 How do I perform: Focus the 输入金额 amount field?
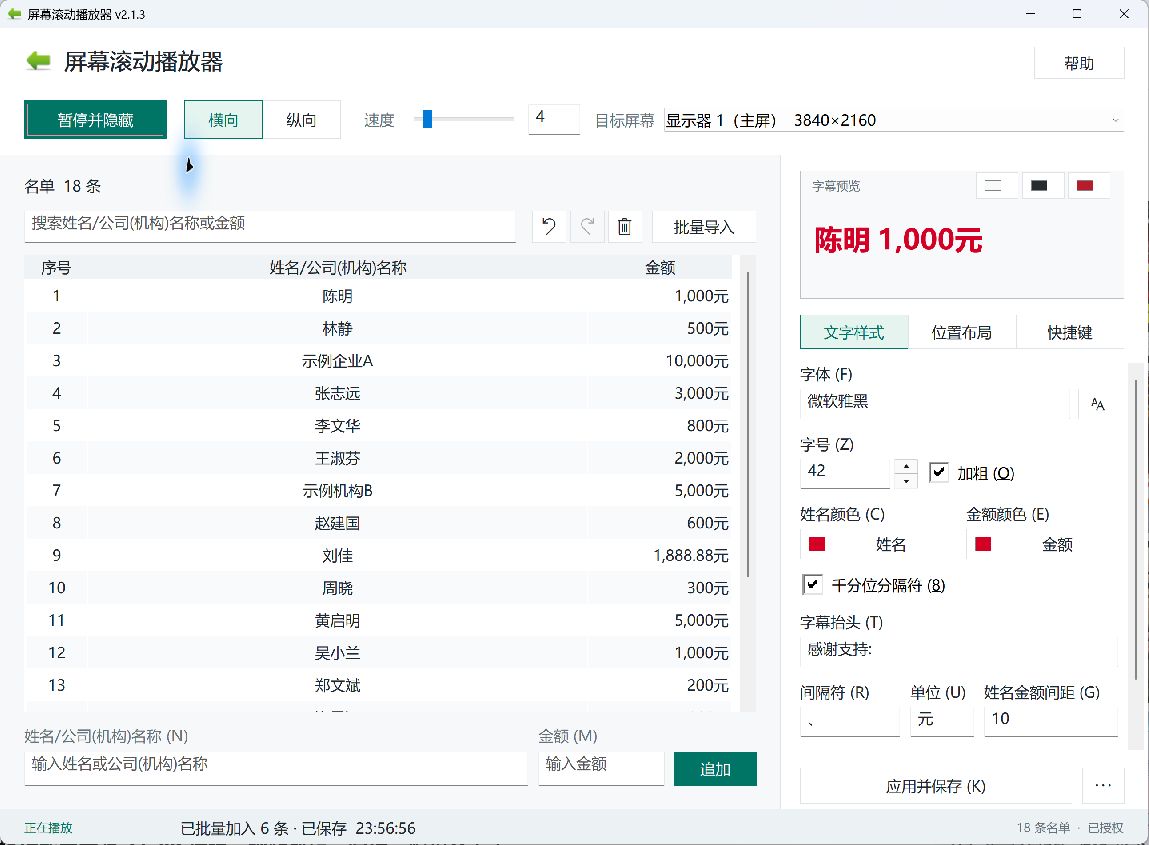[x=601, y=767]
